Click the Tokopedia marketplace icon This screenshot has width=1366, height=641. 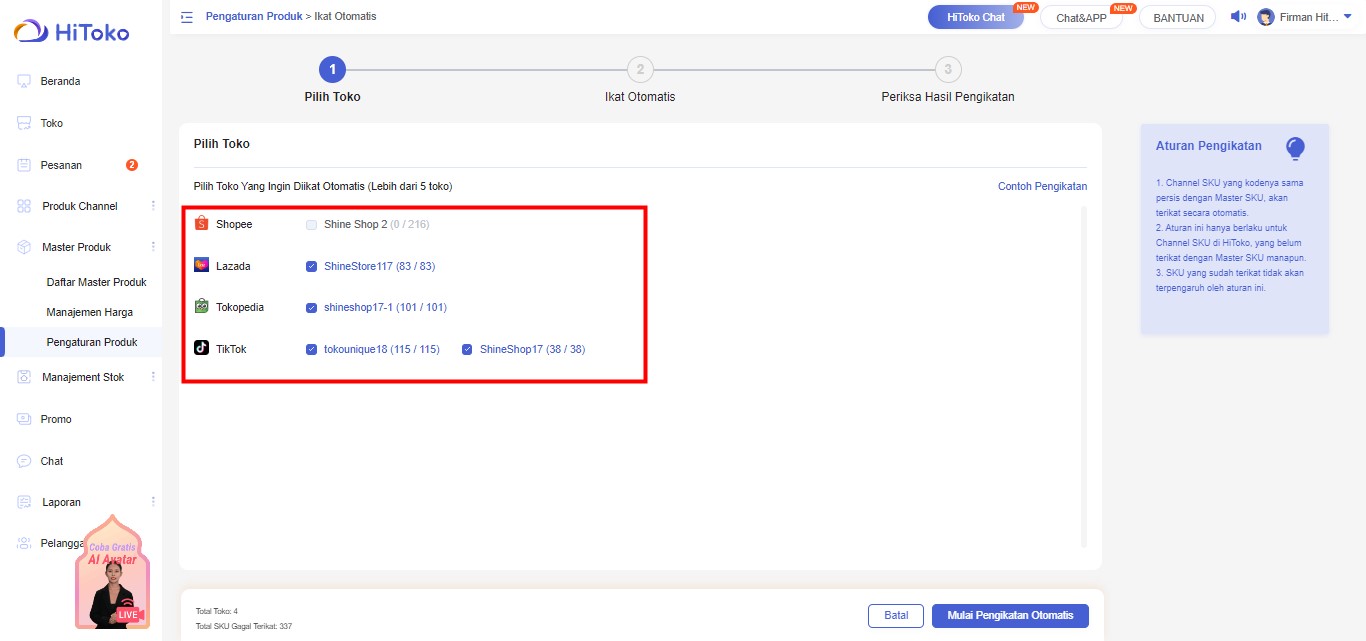click(x=202, y=307)
